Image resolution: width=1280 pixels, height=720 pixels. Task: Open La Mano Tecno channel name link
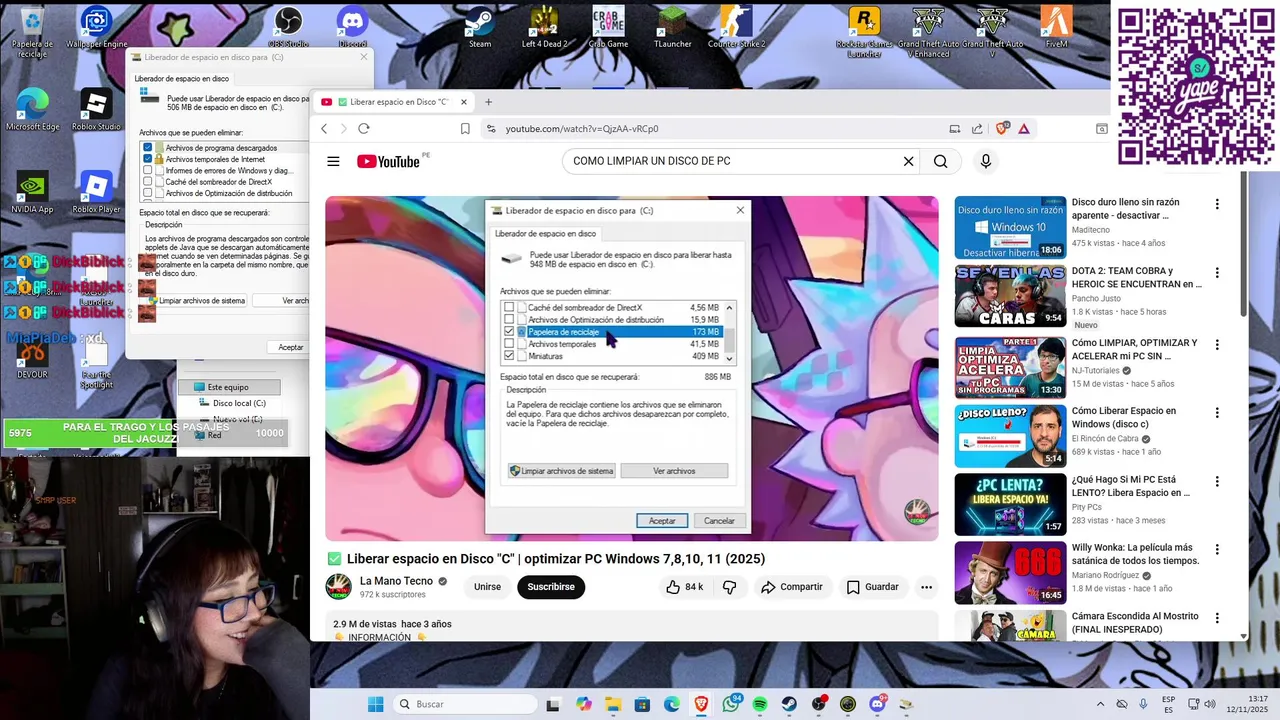click(396, 581)
